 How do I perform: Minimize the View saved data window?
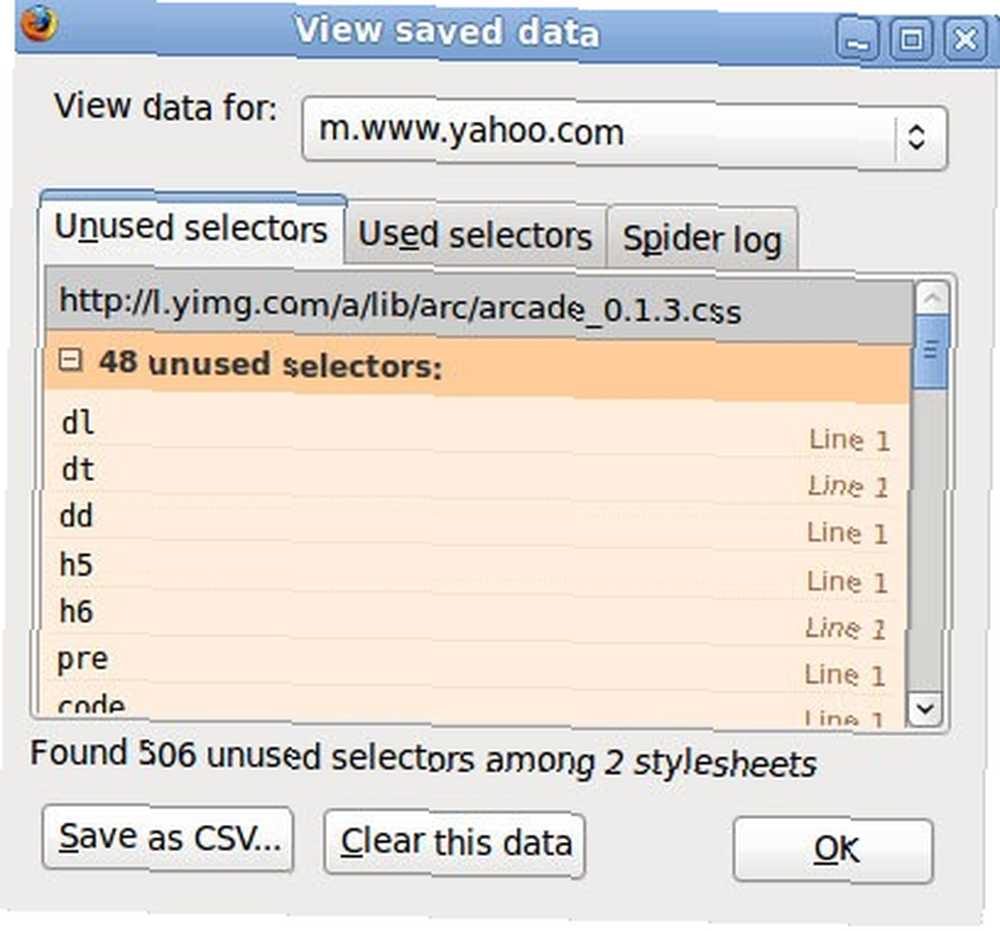tap(857, 40)
